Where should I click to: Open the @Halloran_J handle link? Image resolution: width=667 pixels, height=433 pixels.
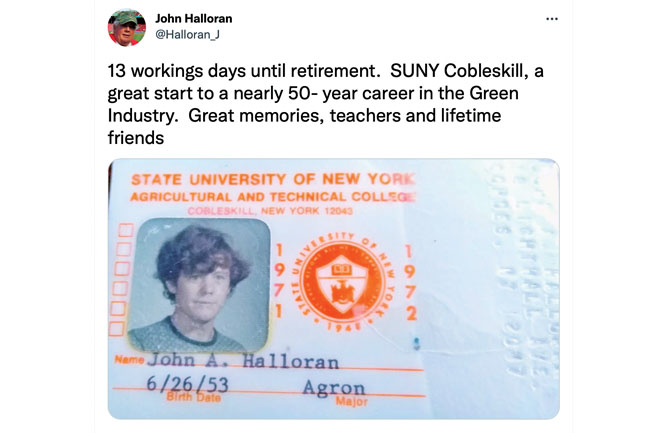click(x=188, y=34)
